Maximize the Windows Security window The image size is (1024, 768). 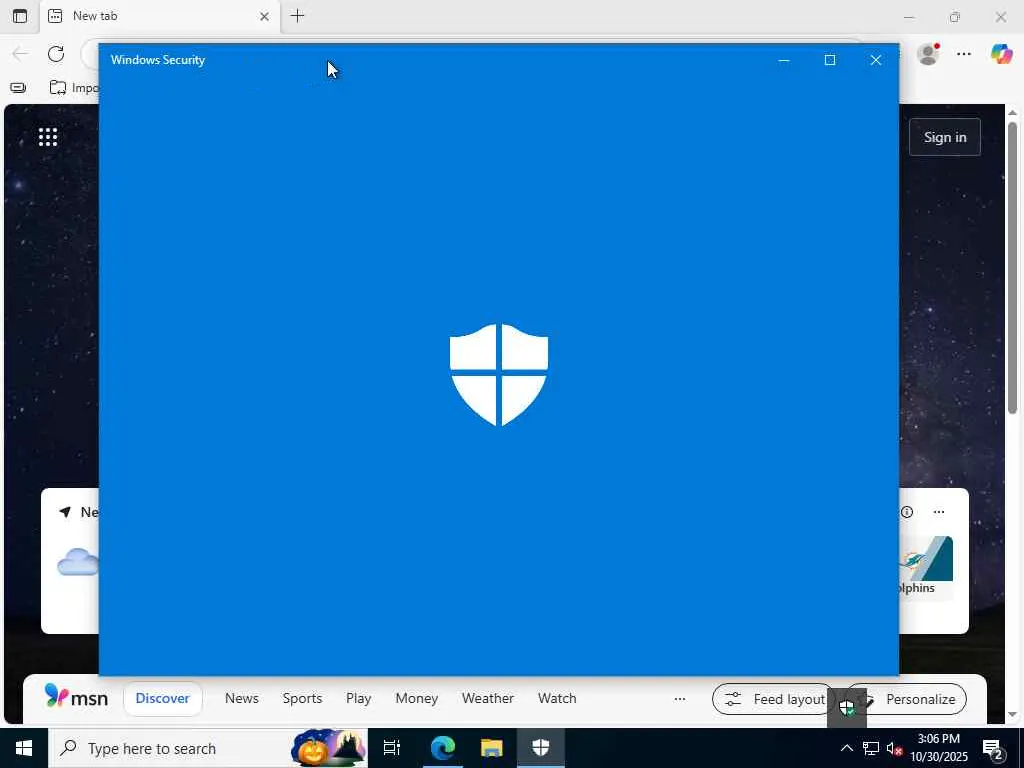pyautogui.click(x=830, y=60)
